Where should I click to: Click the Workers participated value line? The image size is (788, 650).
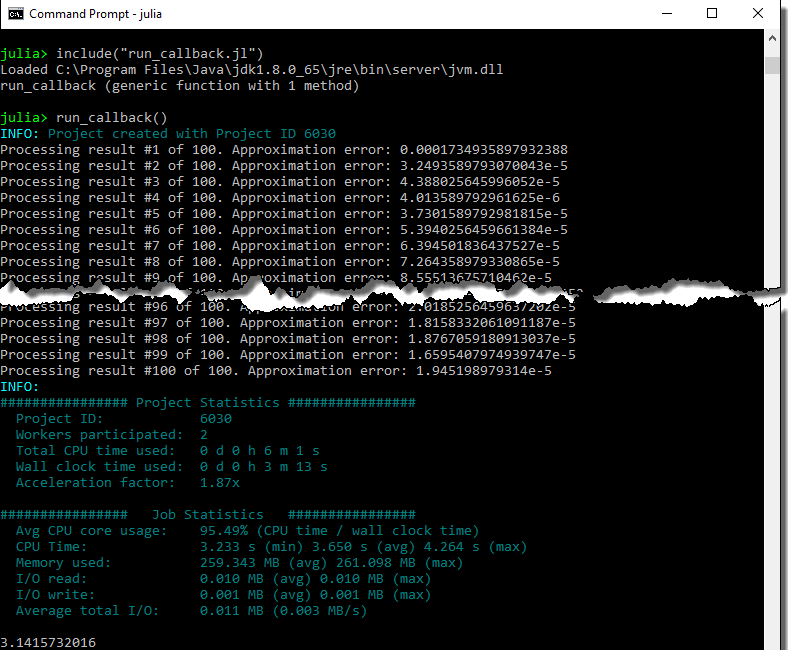[x=112, y=434]
